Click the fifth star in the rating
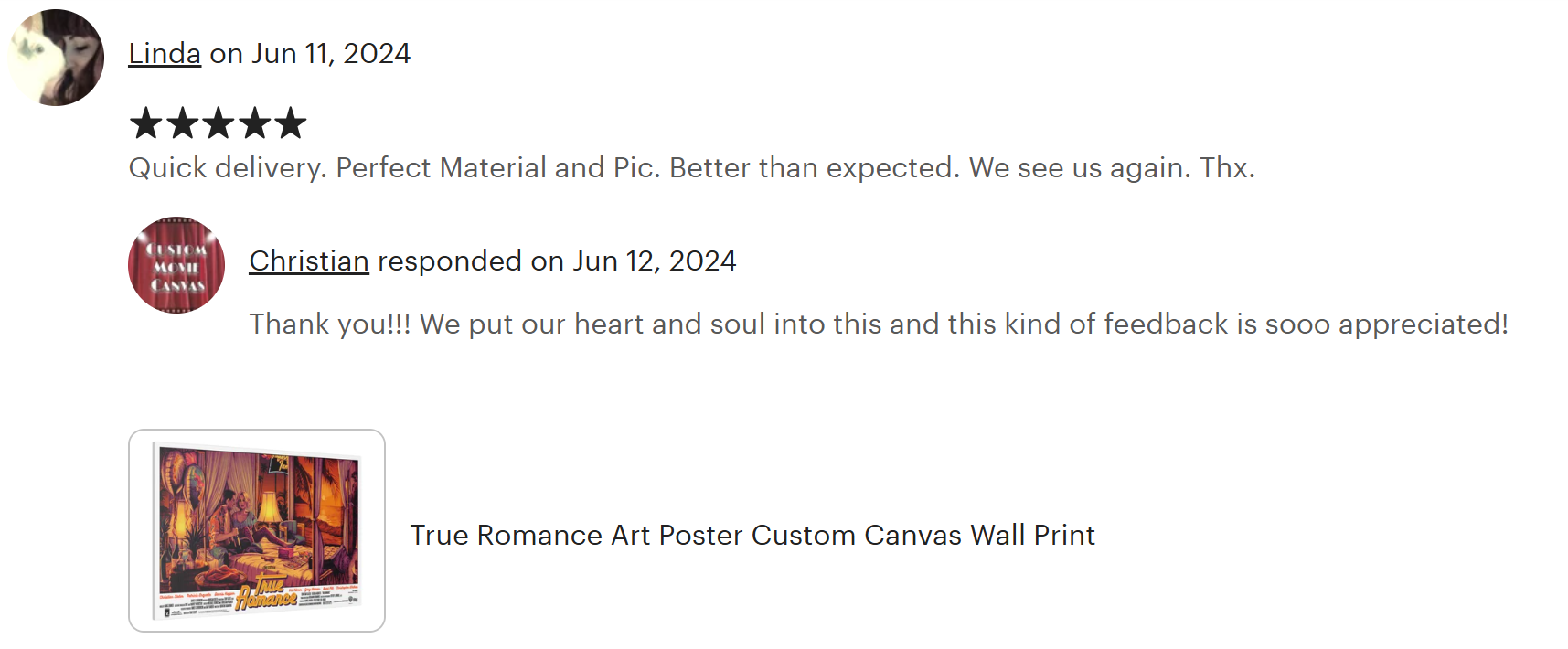 291,123
